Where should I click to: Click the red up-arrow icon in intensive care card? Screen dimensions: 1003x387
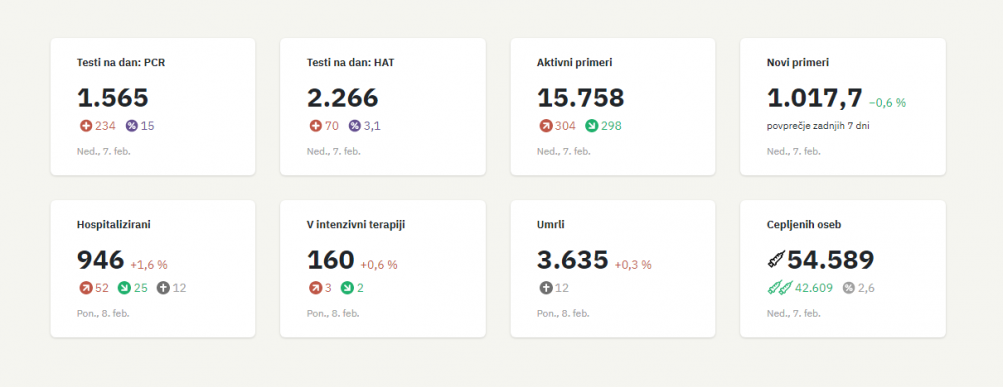(315, 288)
